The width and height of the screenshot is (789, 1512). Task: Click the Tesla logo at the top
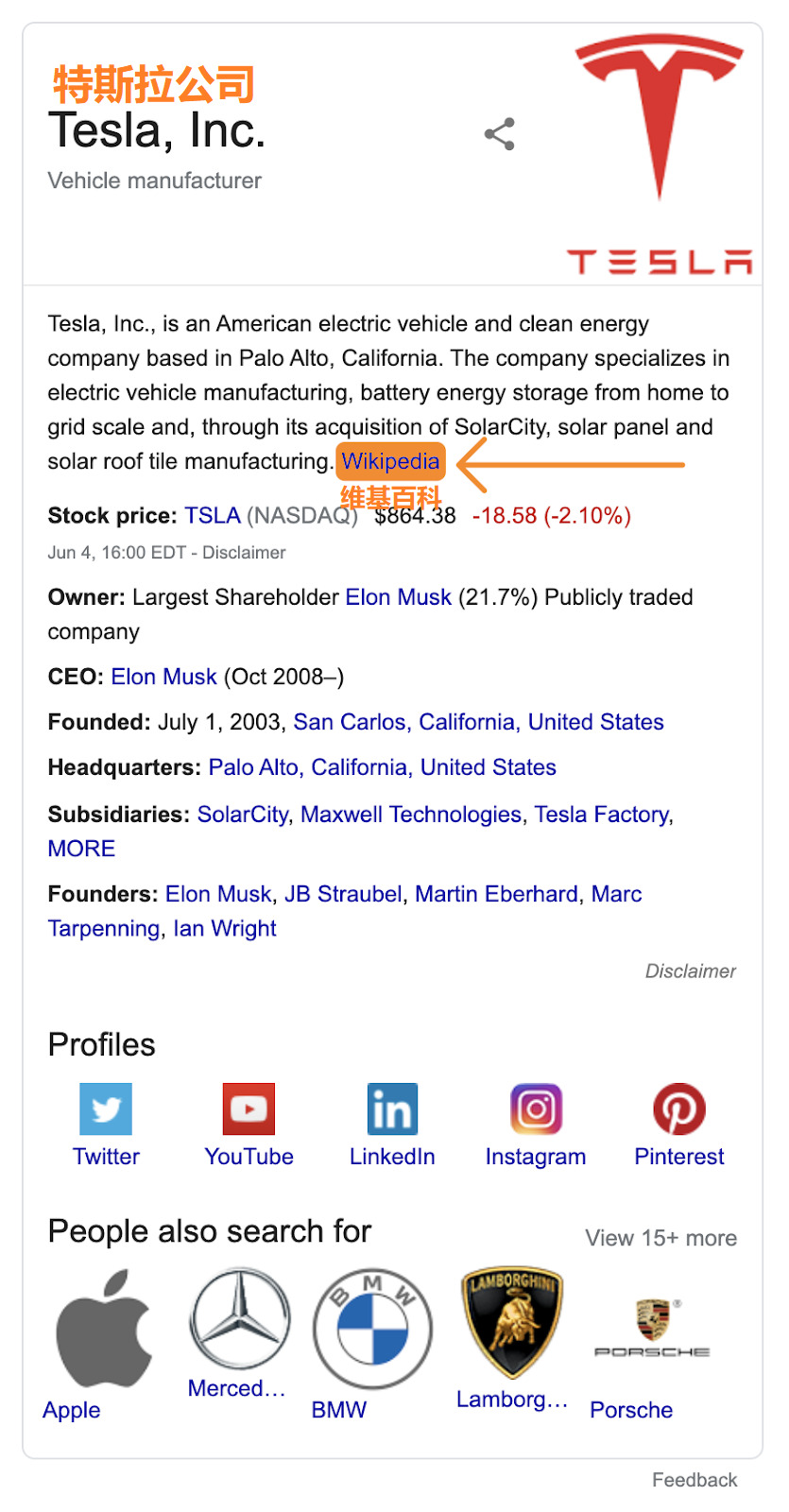click(659, 113)
